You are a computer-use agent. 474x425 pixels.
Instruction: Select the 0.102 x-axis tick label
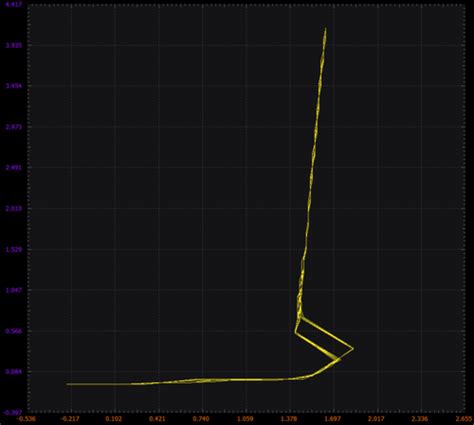[115, 419]
